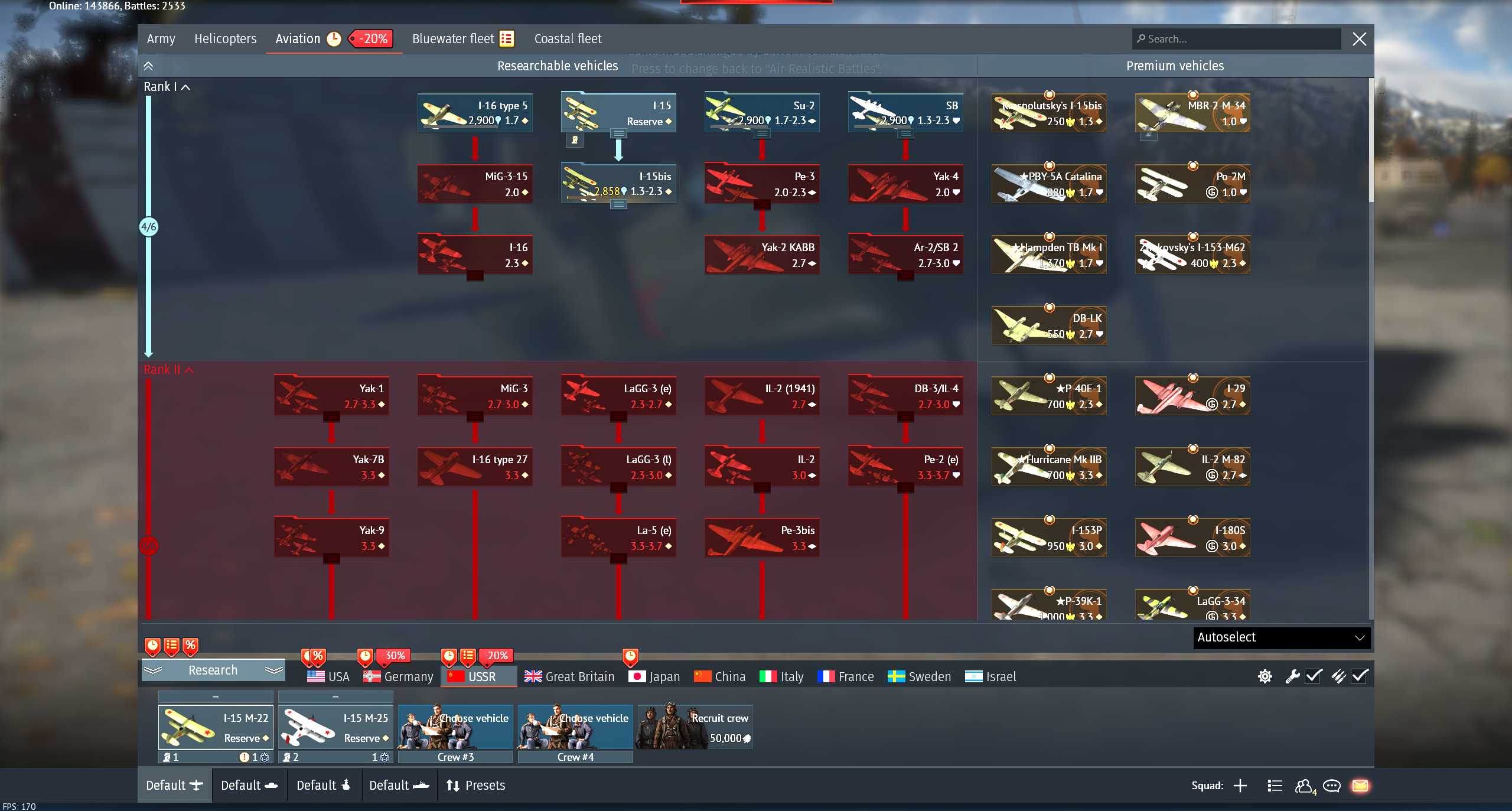This screenshot has width=1512, height=811.
Task: Click the plus icon next to Squad
Action: [1240, 786]
